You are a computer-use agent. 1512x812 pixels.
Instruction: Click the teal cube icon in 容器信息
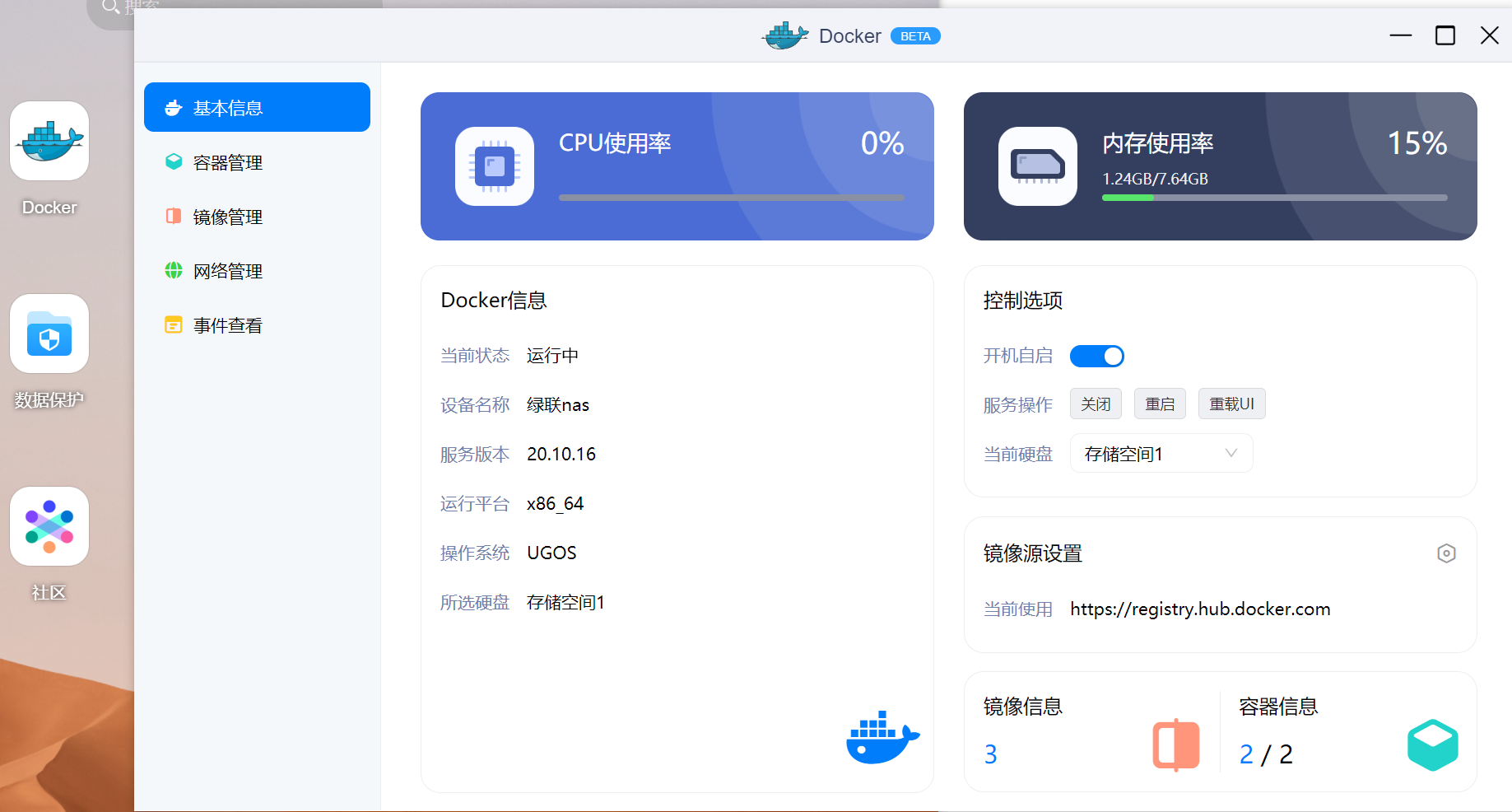(1433, 745)
